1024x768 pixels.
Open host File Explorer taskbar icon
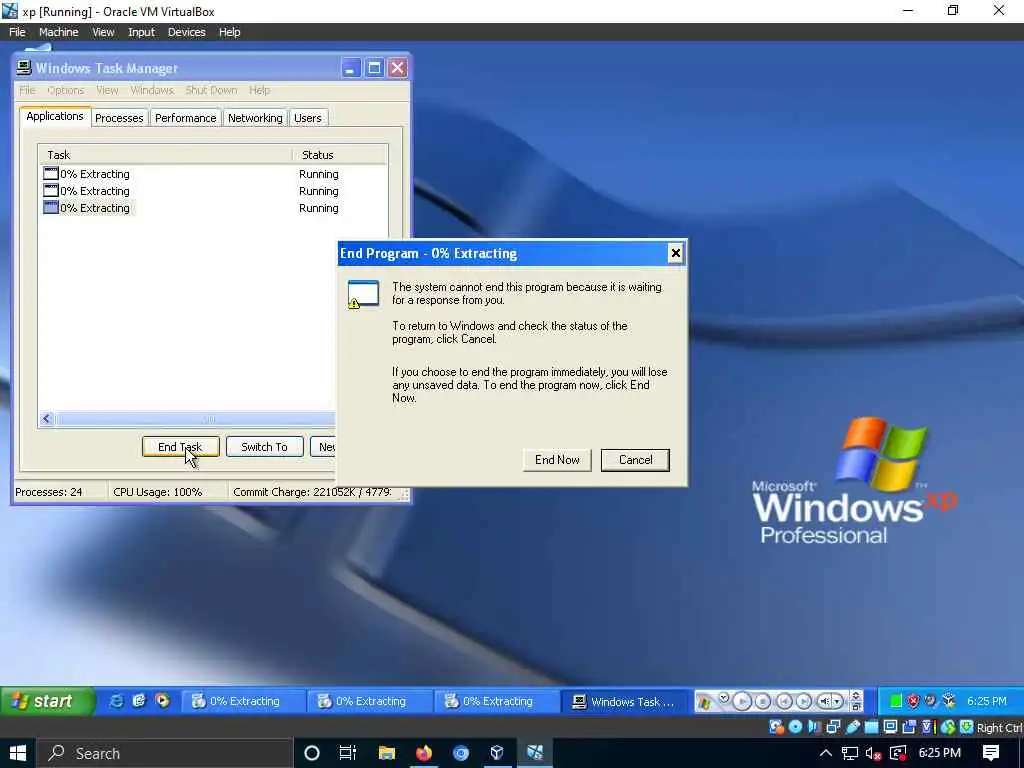(x=386, y=753)
